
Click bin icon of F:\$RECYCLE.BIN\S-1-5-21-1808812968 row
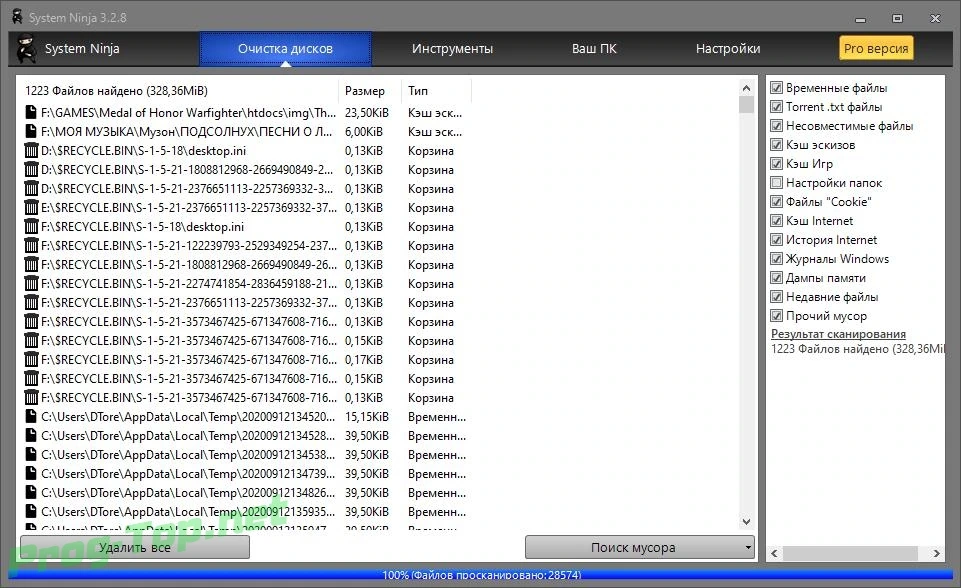[x=31, y=264]
